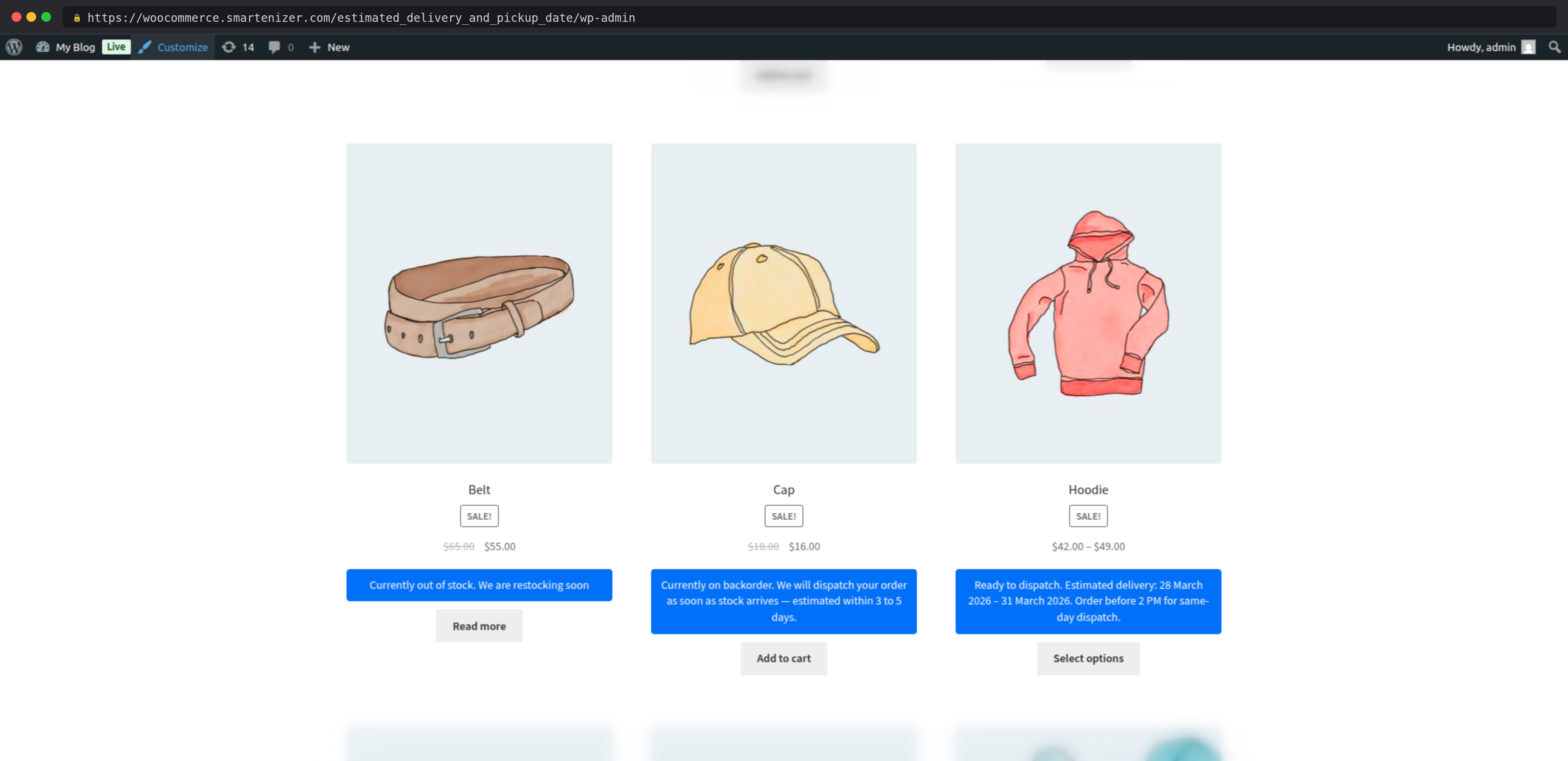The height and width of the screenshot is (761, 1568).
Task: Open the yellow Cap product image
Action: click(784, 303)
